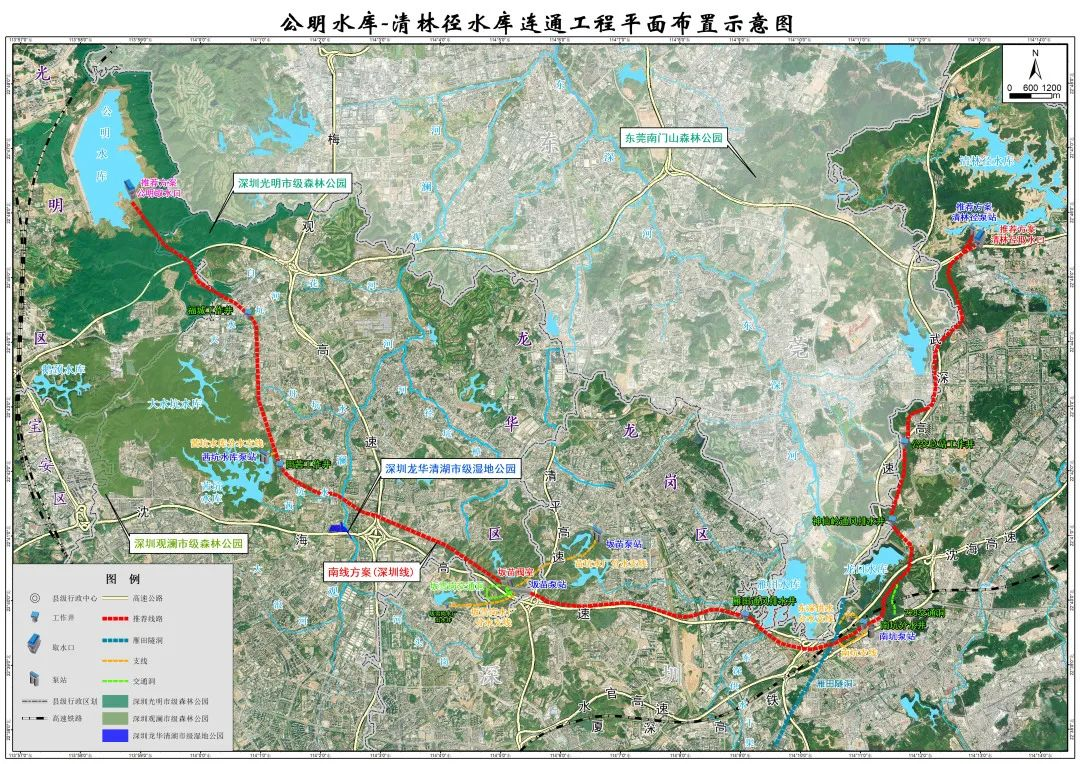Click the 泵站 icon in the legend

35,679
